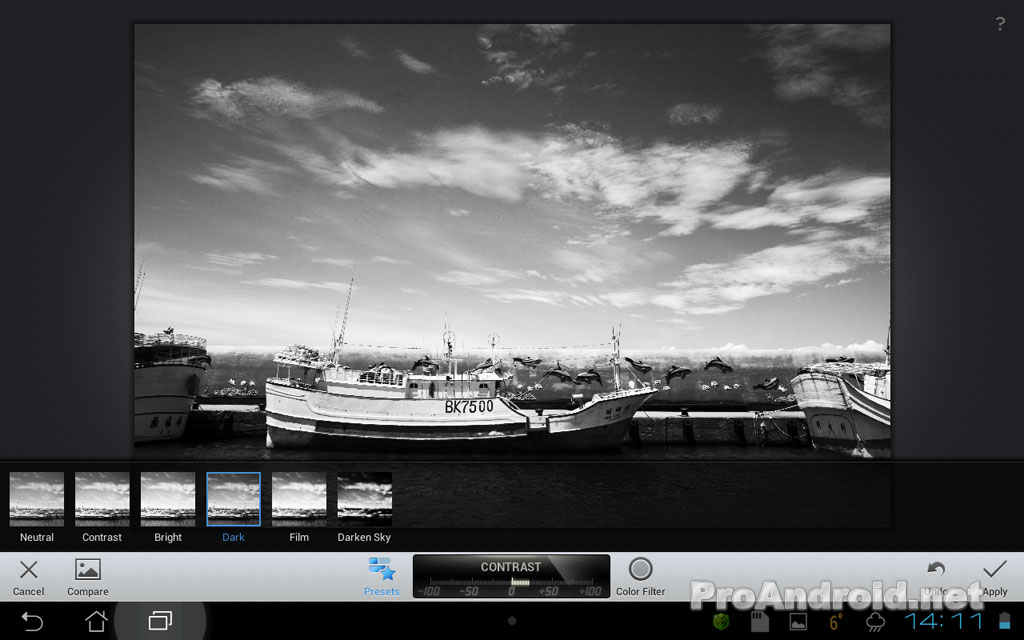This screenshot has height=640, width=1024.
Task: Open the Color Filter option
Action: coord(640,577)
